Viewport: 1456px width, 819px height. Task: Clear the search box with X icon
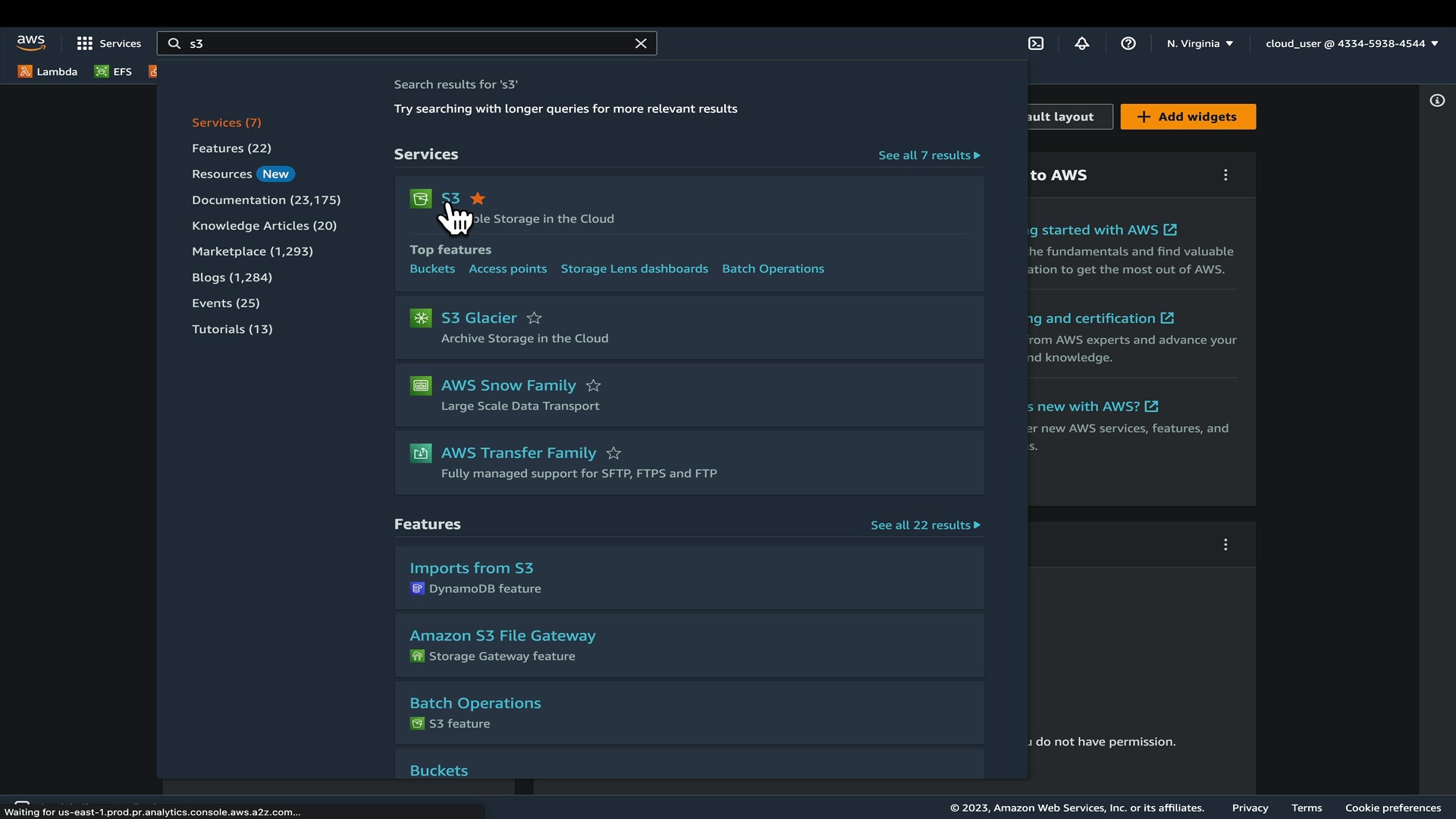(x=641, y=44)
